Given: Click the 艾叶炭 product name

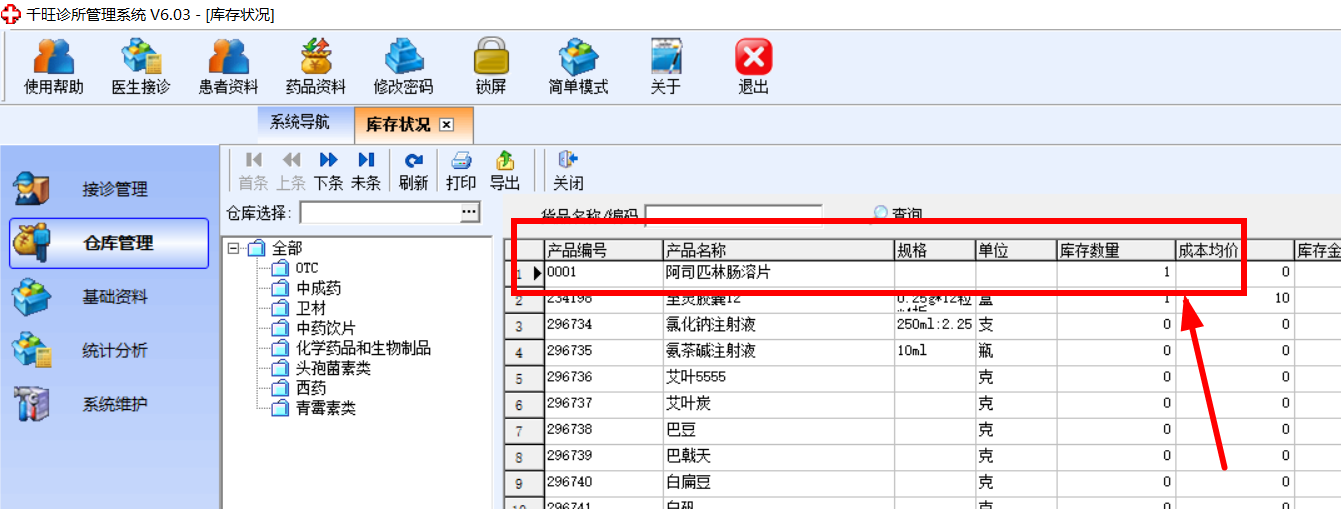Looking at the screenshot, I should pyautogui.click(x=779, y=404).
